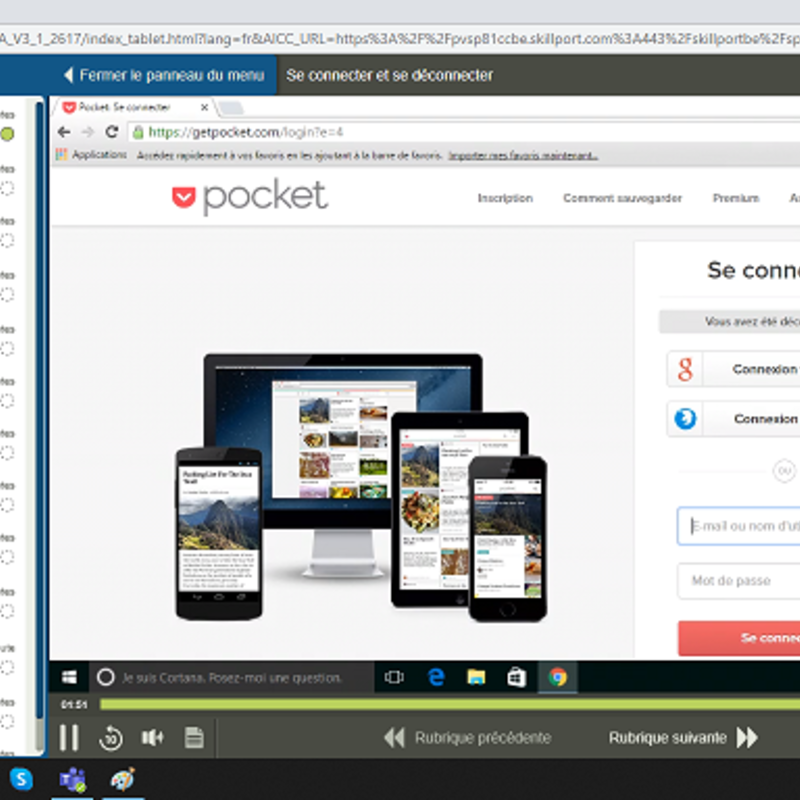800x800 pixels.
Task: Click Chrome back arrow in inner browser
Action: pyautogui.click(x=64, y=132)
